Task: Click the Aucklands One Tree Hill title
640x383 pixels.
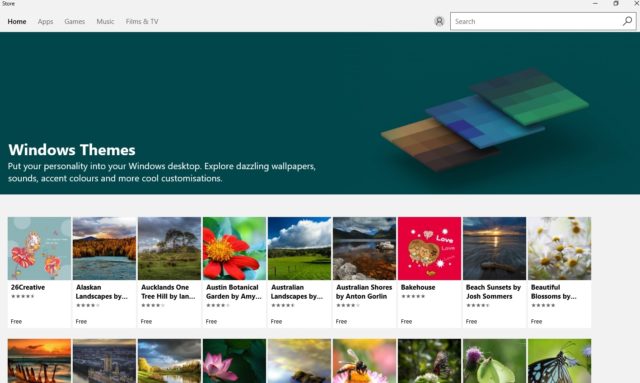Action: click(x=168, y=292)
